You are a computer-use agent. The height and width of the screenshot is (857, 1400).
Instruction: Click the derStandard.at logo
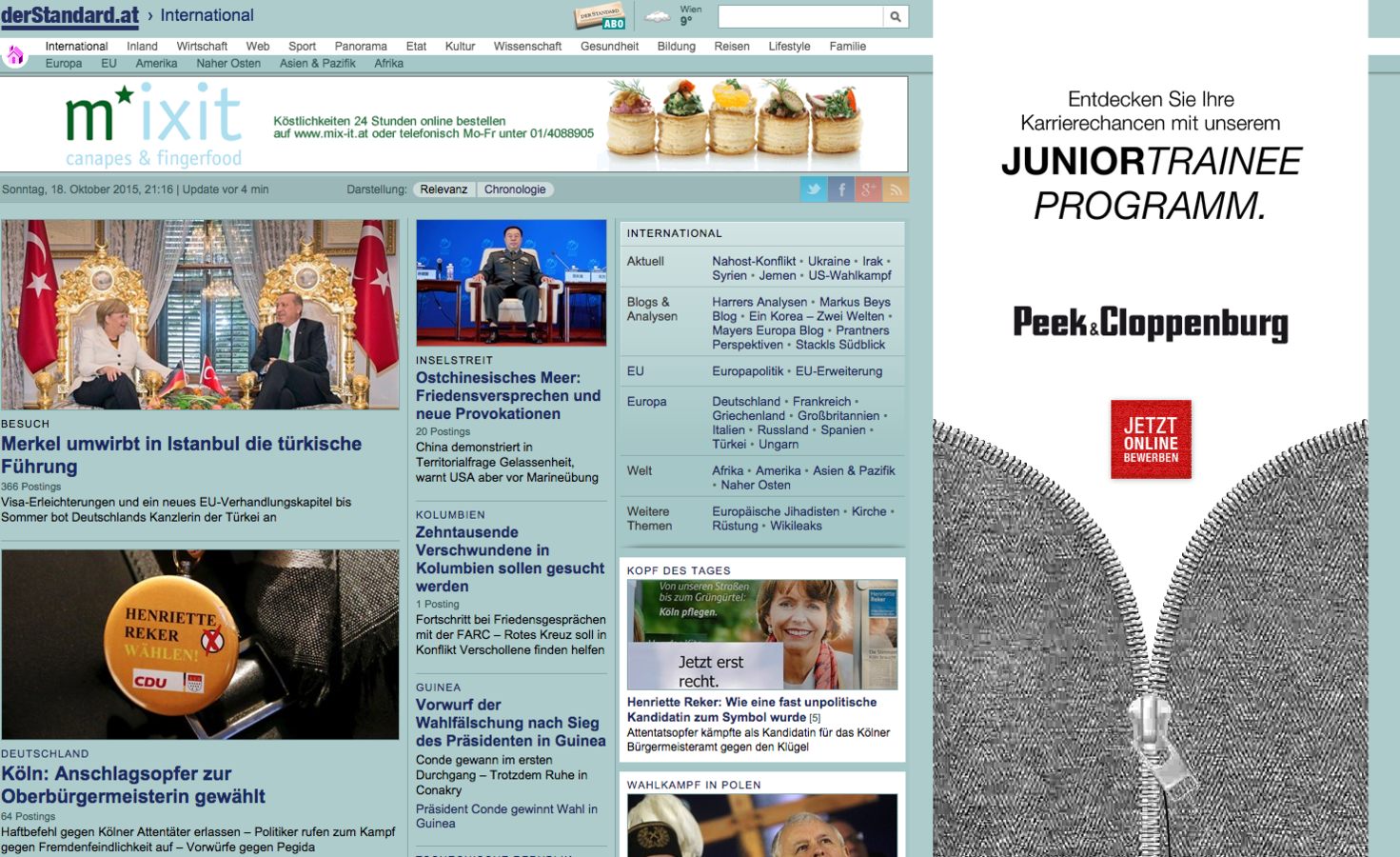coord(69,15)
